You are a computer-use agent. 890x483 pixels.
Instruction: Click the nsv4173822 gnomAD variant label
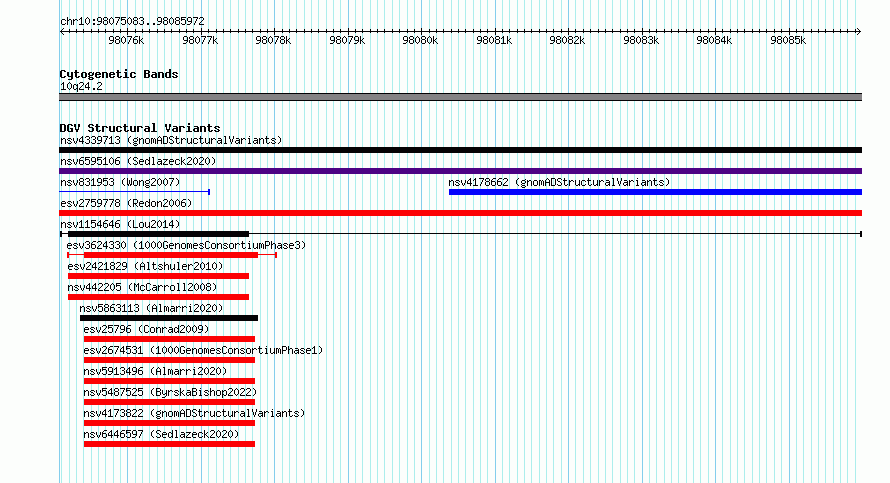194,413
